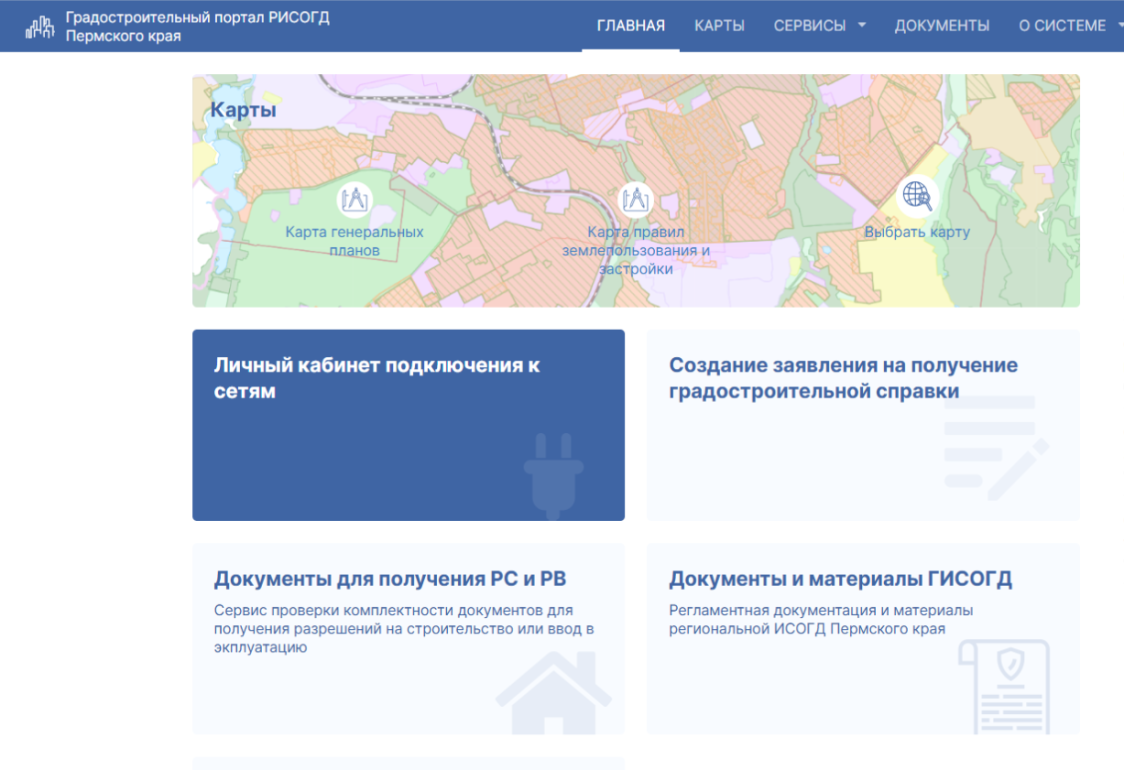Expand the О СИСТЕМЕ dropdown menu
This screenshot has height=770, width=1124.
click(x=1065, y=26)
